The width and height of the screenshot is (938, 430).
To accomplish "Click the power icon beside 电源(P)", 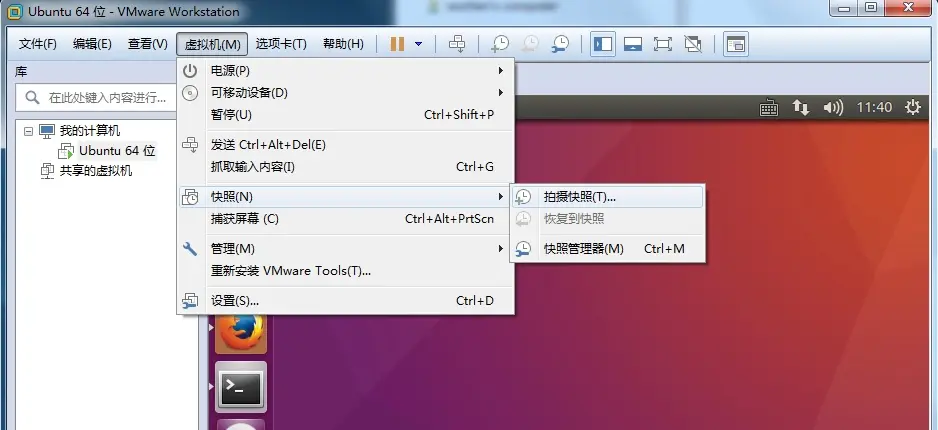I will click(x=190, y=71).
